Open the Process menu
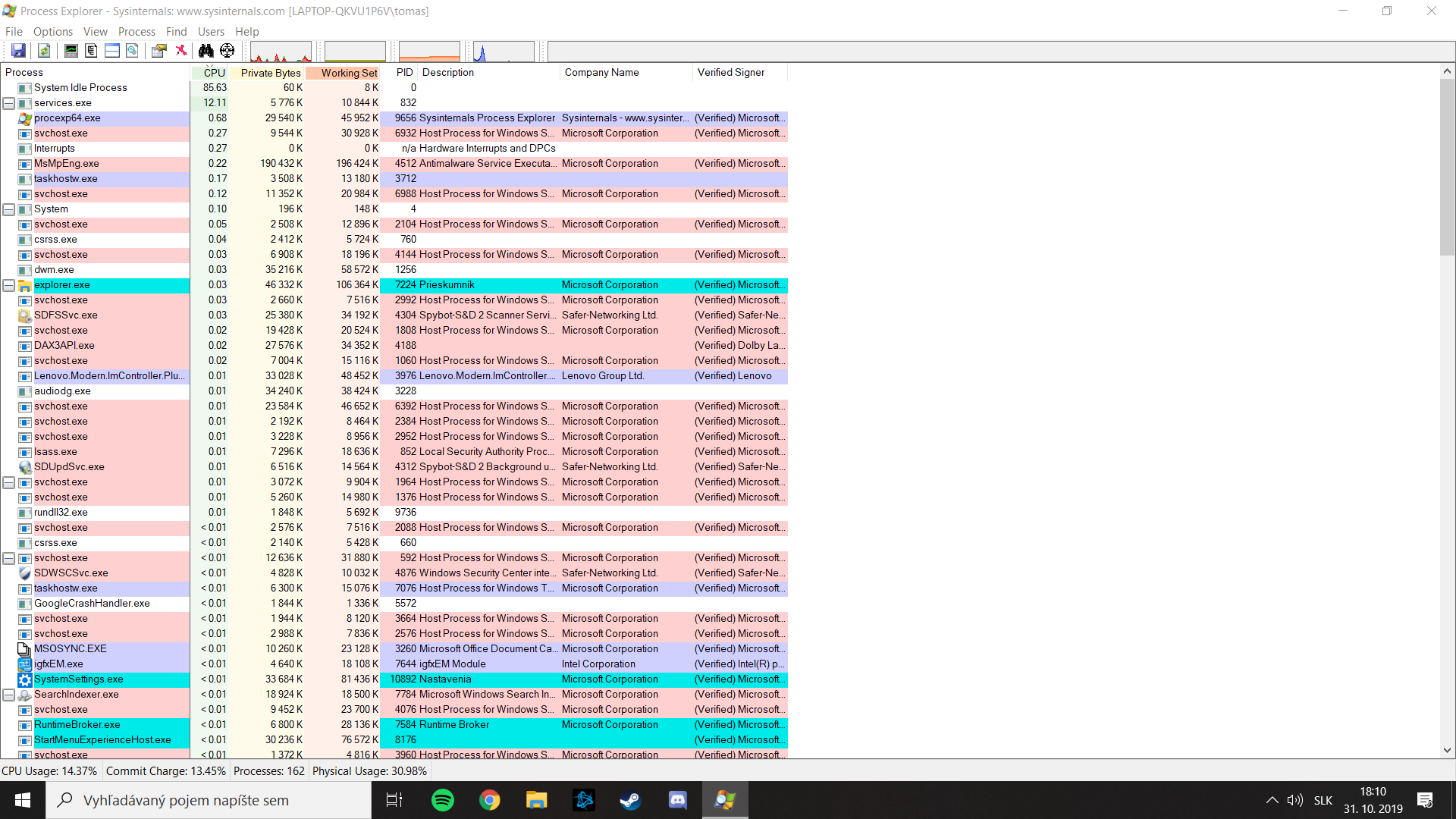The width and height of the screenshot is (1456, 819). [136, 31]
